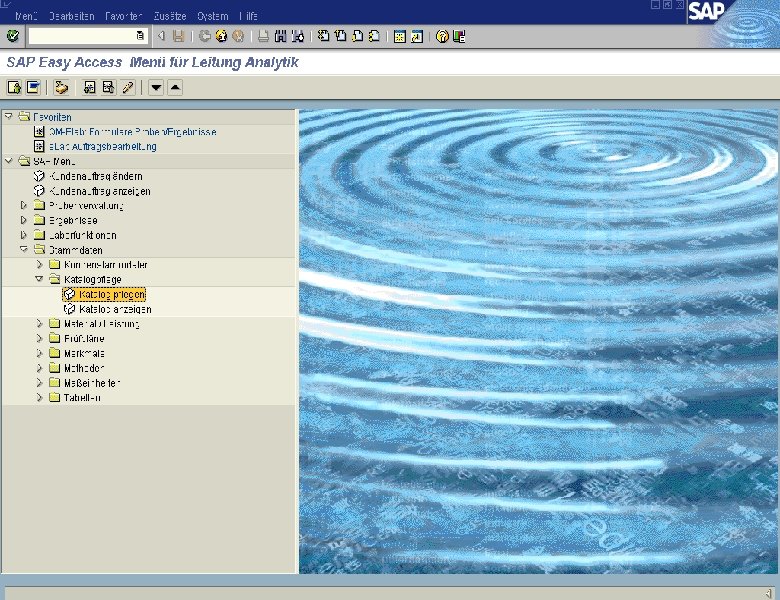The height and width of the screenshot is (600, 780).
Task: Open a new session with the toolbar icon
Action: [399, 36]
